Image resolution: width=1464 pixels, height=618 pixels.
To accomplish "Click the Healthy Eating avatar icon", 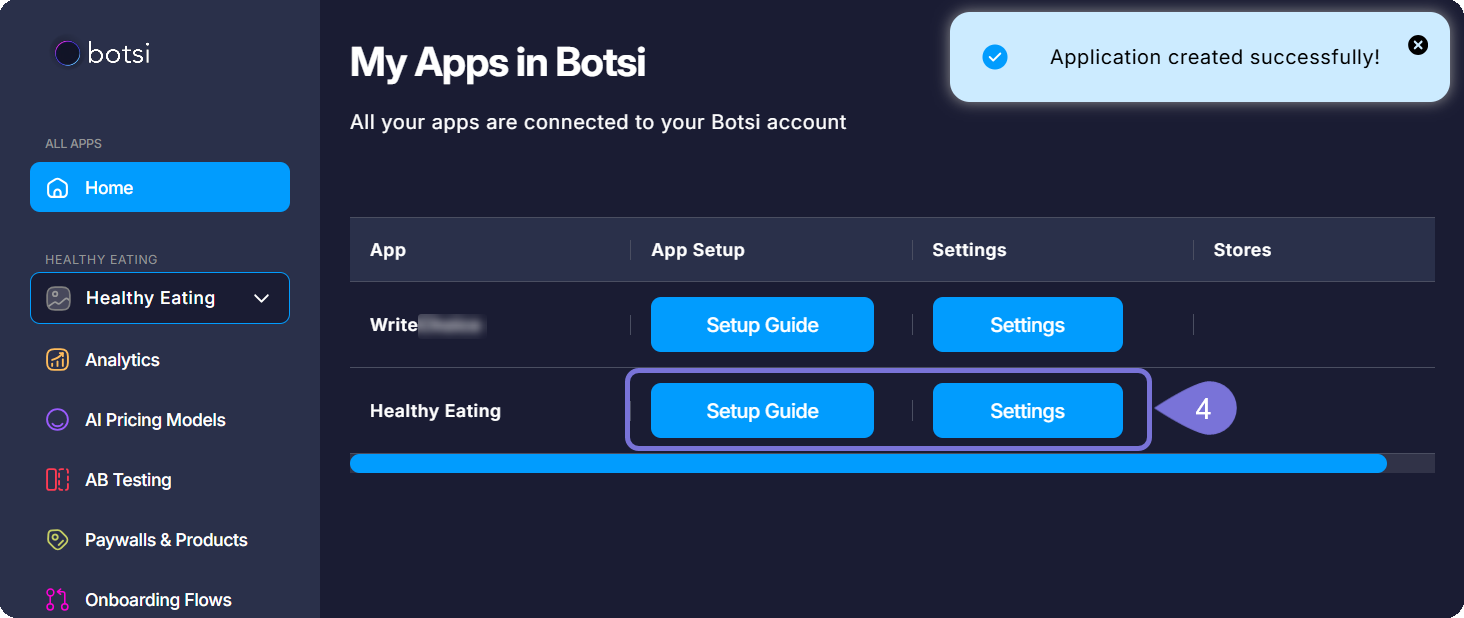I will click(58, 298).
